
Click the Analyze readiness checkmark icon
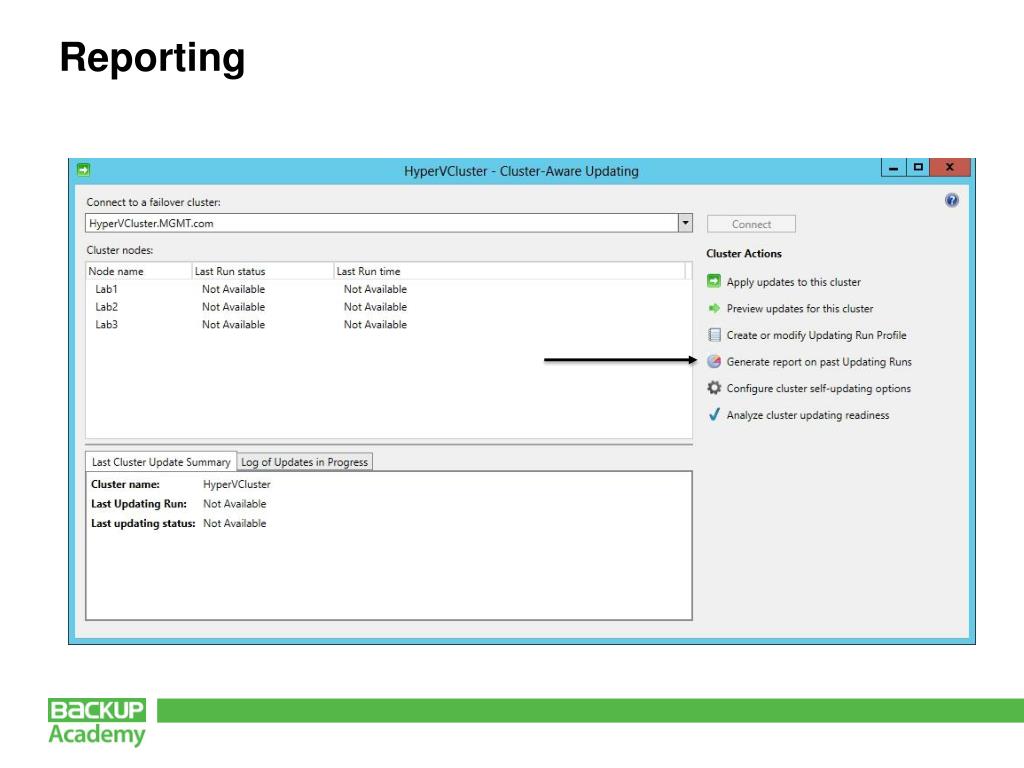tap(714, 415)
